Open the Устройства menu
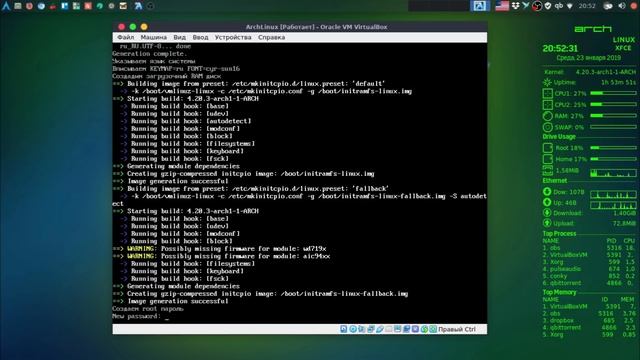640x360 pixels. (233, 37)
